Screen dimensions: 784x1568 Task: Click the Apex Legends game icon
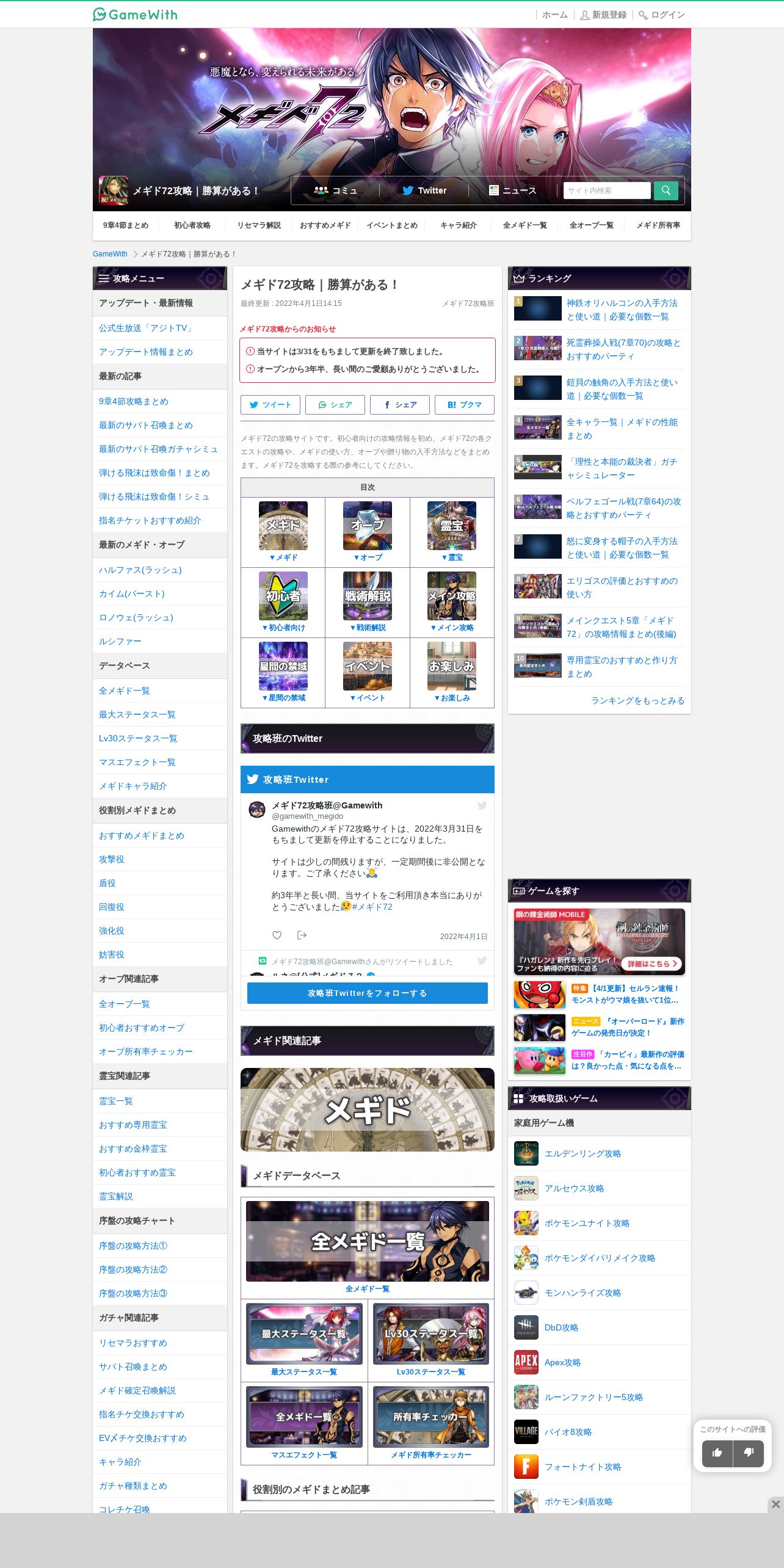click(526, 1362)
